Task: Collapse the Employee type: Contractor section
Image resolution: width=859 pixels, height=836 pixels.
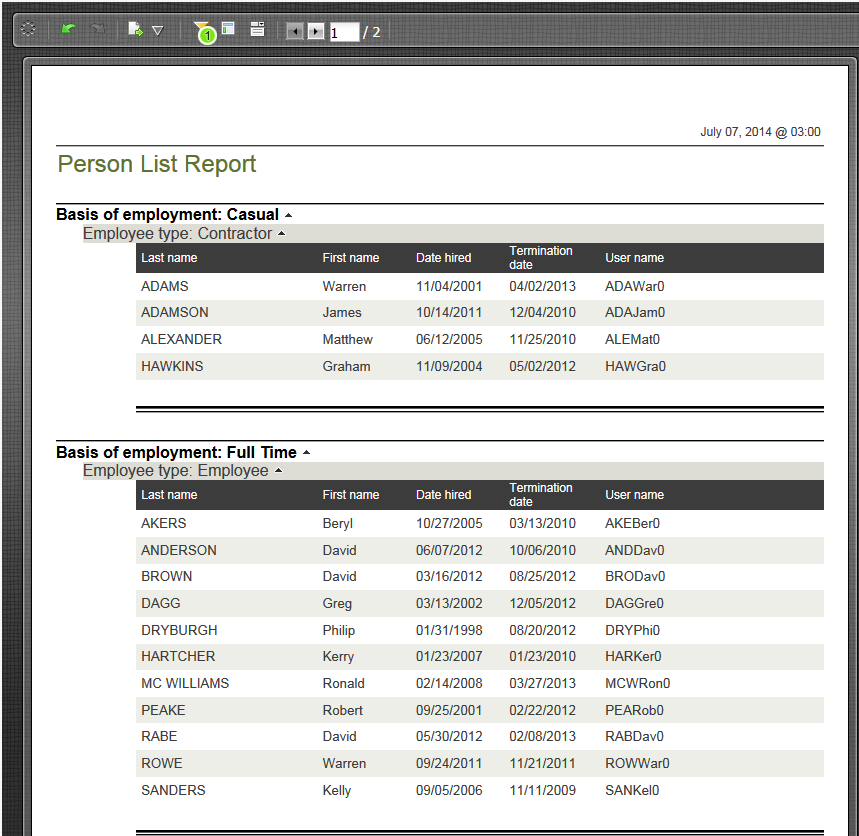Action: (281, 232)
